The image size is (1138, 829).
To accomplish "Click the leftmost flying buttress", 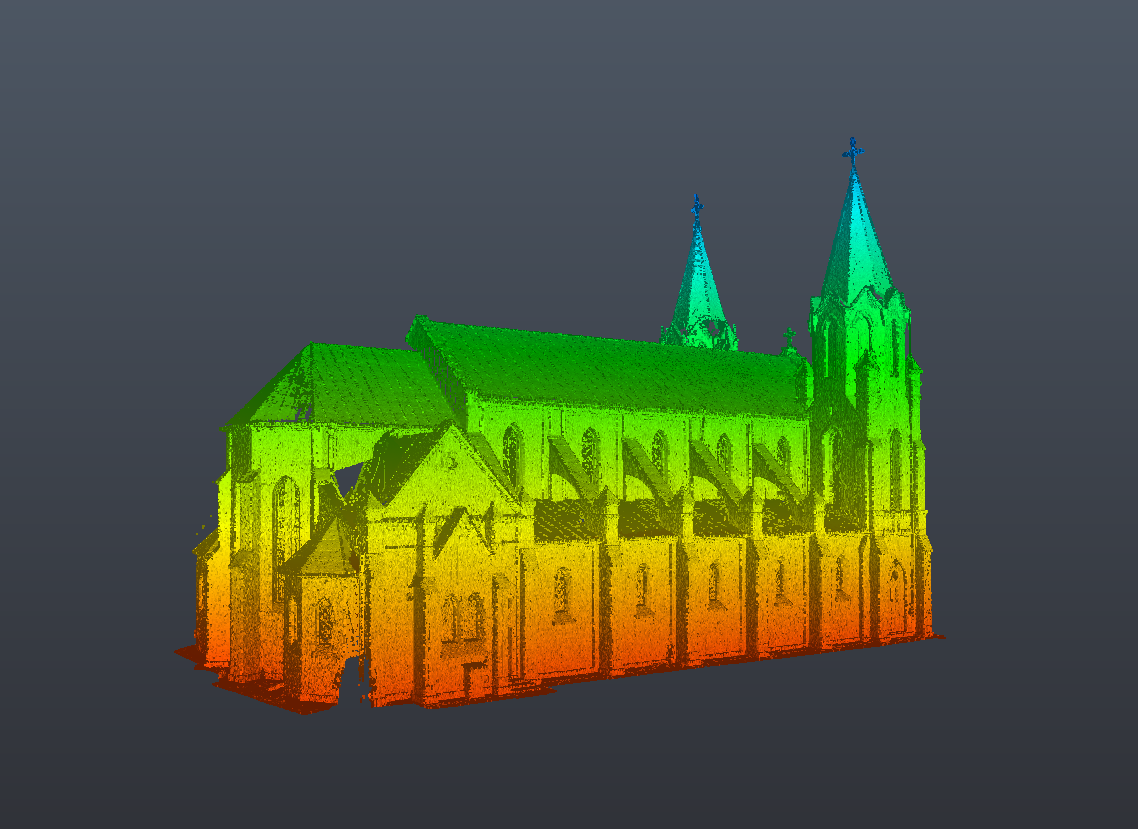I will (x=568, y=465).
